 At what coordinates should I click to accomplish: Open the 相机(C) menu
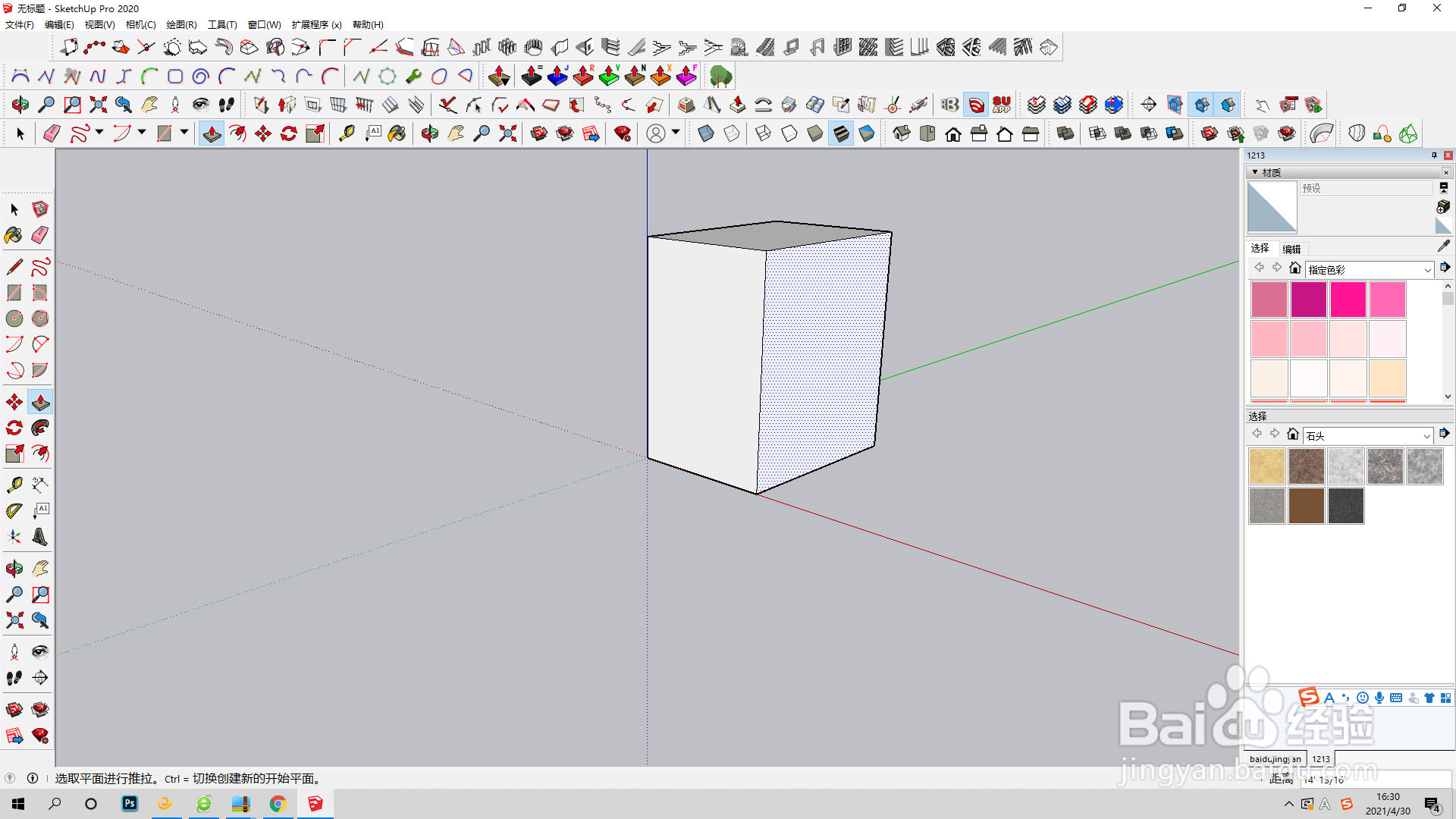tap(140, 25)
